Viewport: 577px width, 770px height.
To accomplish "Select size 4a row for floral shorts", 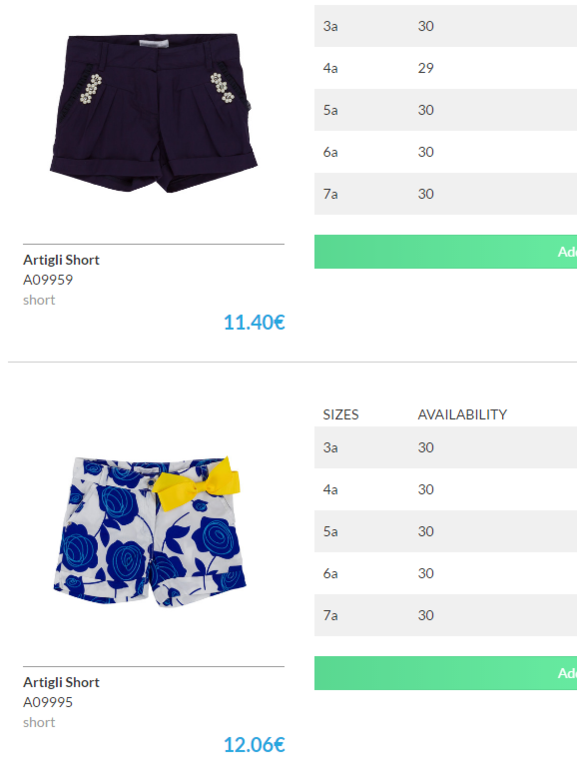I will click(445, 490).
